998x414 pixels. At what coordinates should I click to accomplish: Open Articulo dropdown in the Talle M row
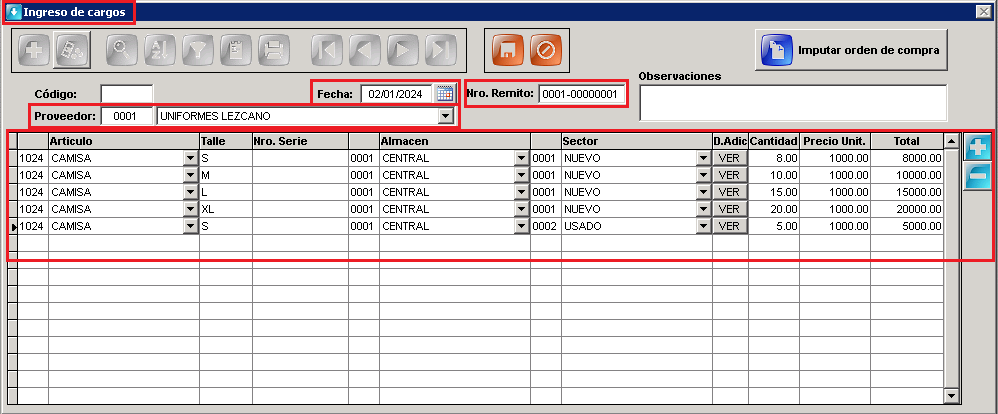point(190,175)
